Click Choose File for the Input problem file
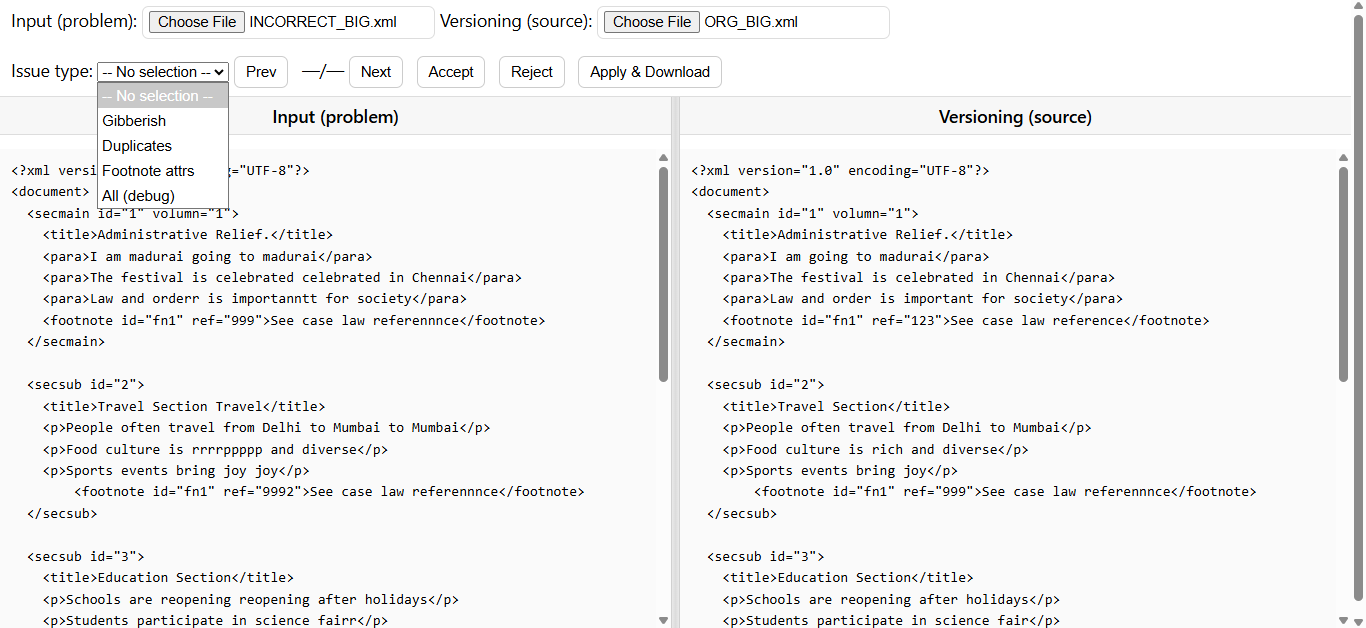The width and height of the screenshot is (1366, 628). point(196,21)
